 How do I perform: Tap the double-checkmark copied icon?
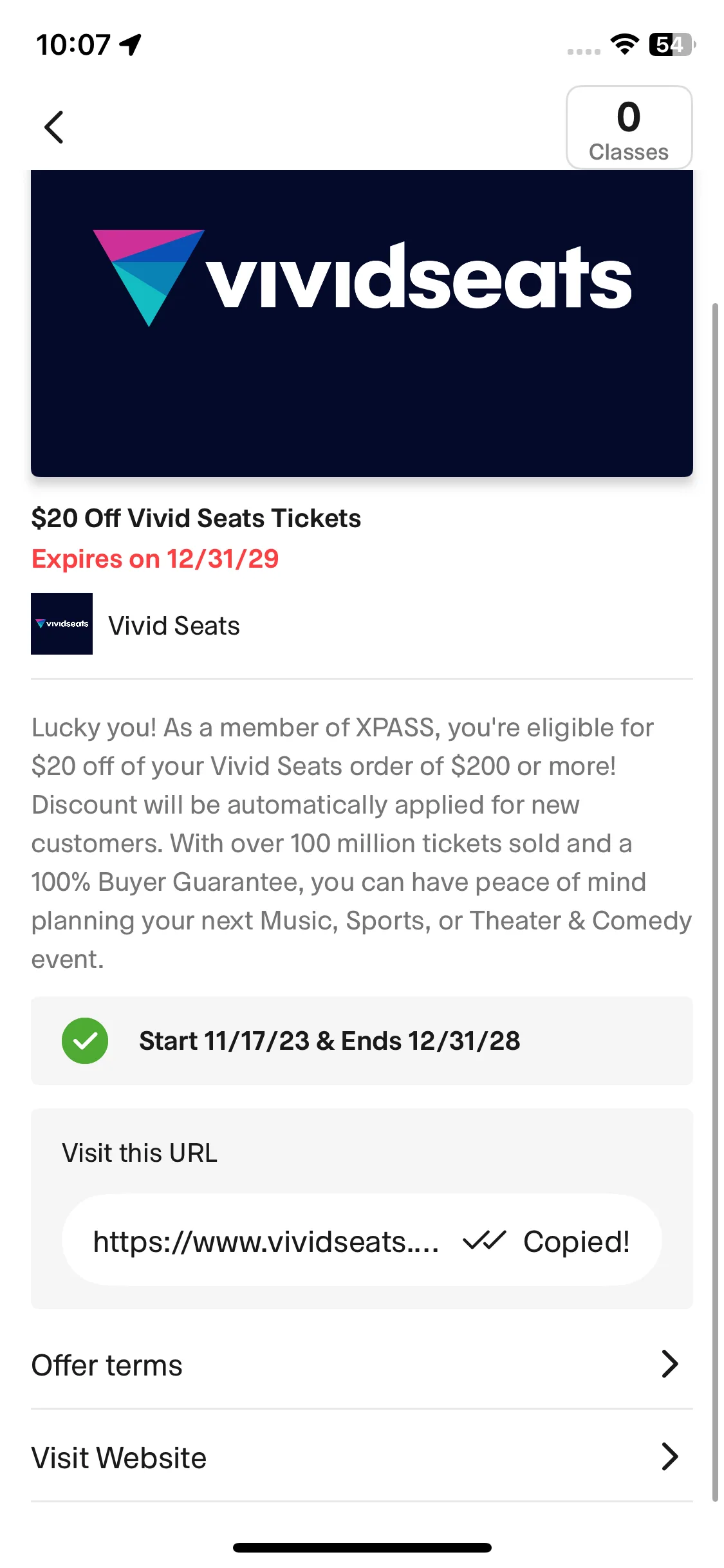[x=485, y=1240]
